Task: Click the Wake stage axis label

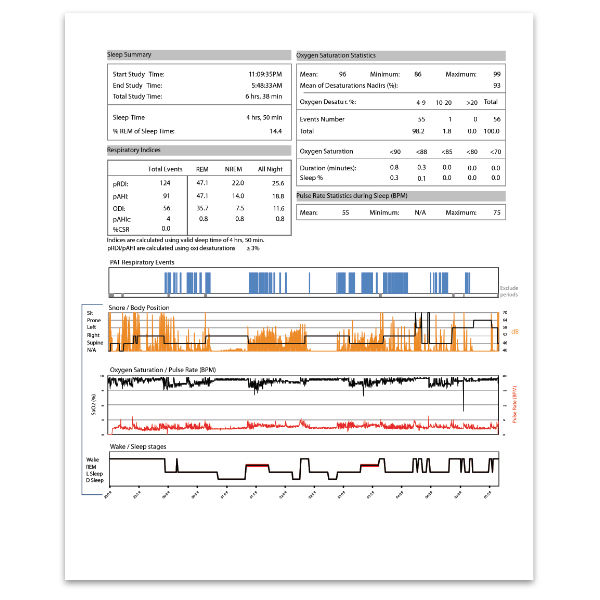Action: click(x=92, y=460)
